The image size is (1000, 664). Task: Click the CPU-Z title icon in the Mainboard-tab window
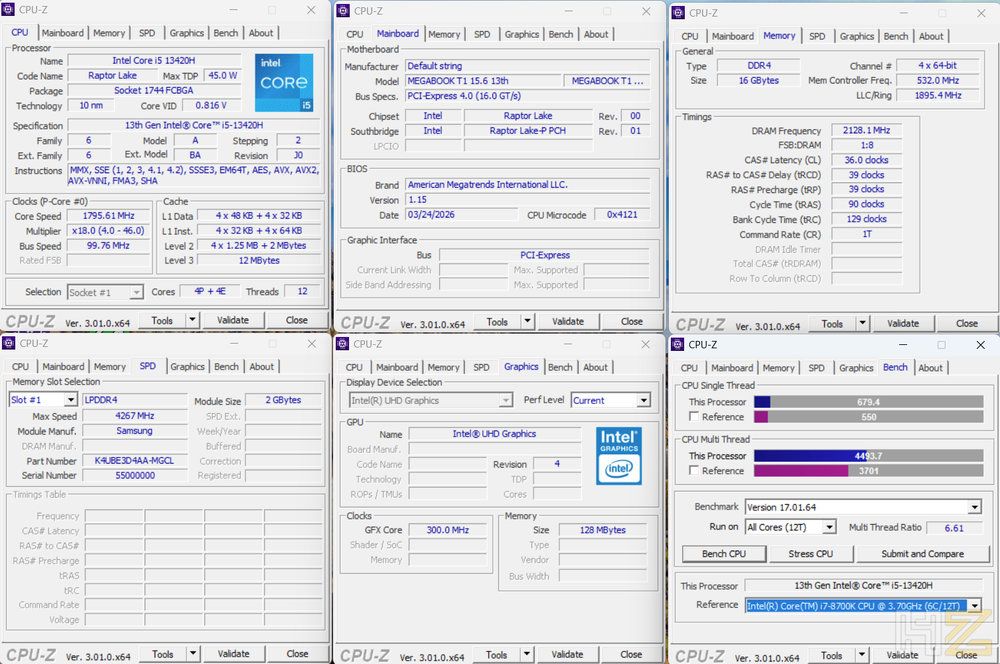pyautogui.click(x=343, y=11)
